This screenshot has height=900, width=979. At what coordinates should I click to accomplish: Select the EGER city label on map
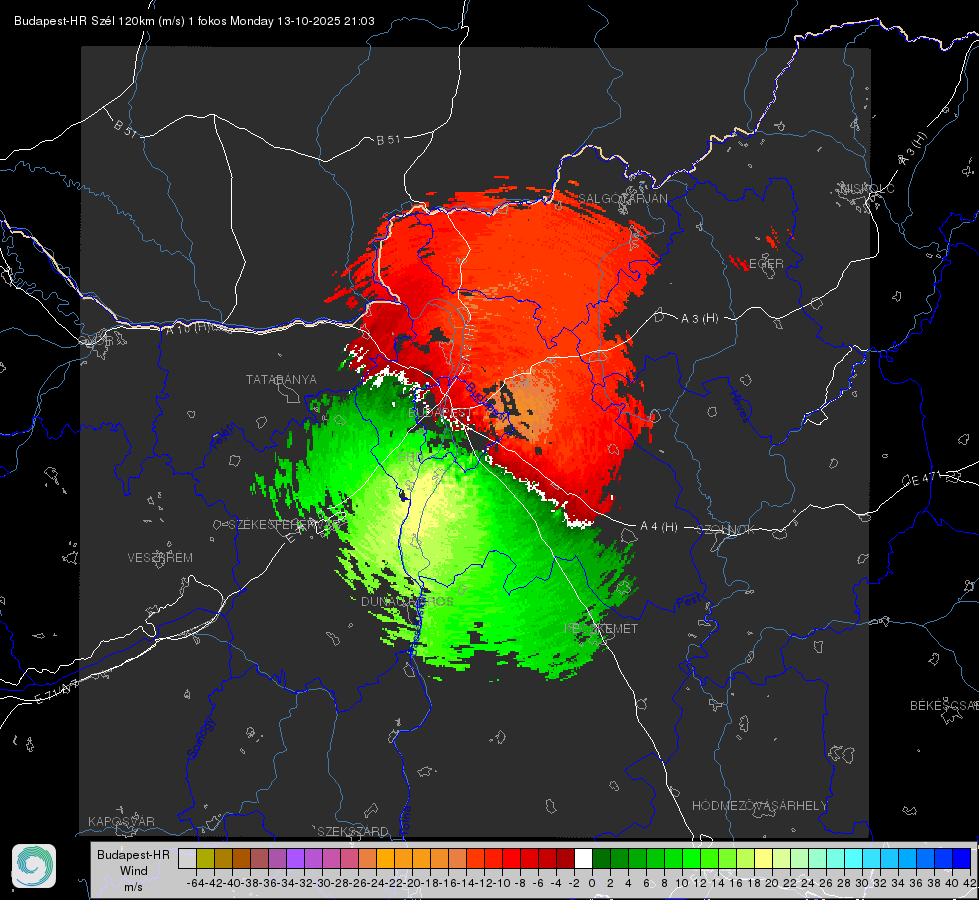(765, 264)
